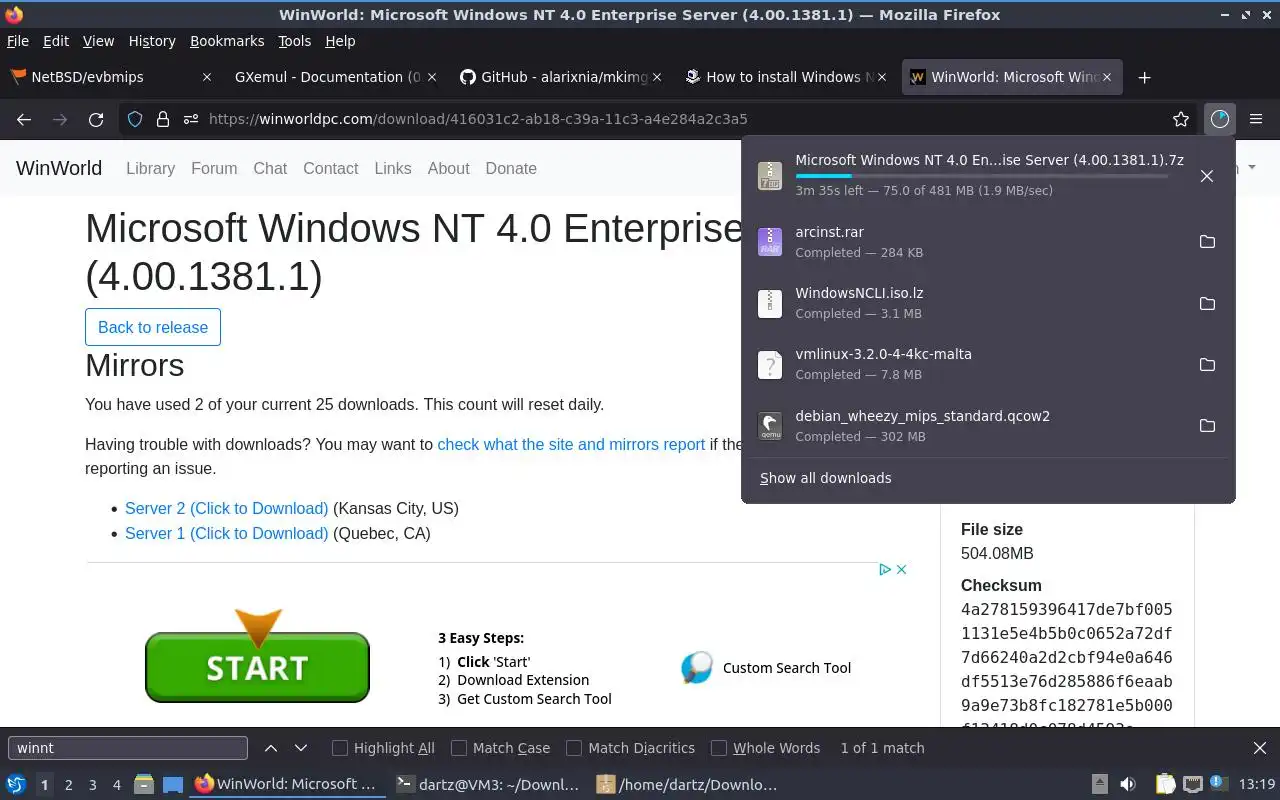This screenshot has width=1280, height=800.
Task: Open the AdChoices info icon
Action: click(885, 569)
